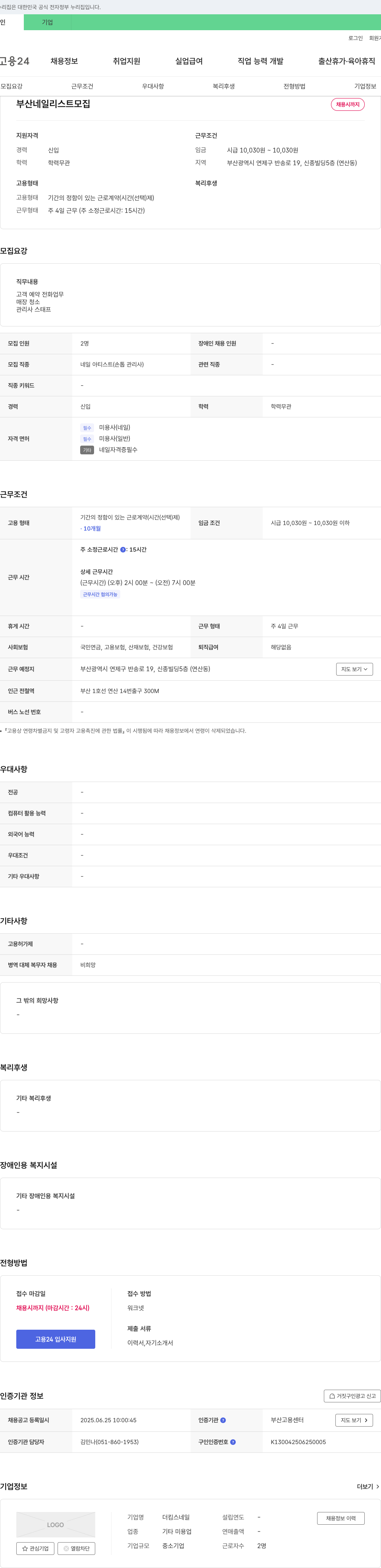Click the 중소기업 company size value
Screen dimensions: 381x1568
pyautogui.click(x=173, y=1545)
